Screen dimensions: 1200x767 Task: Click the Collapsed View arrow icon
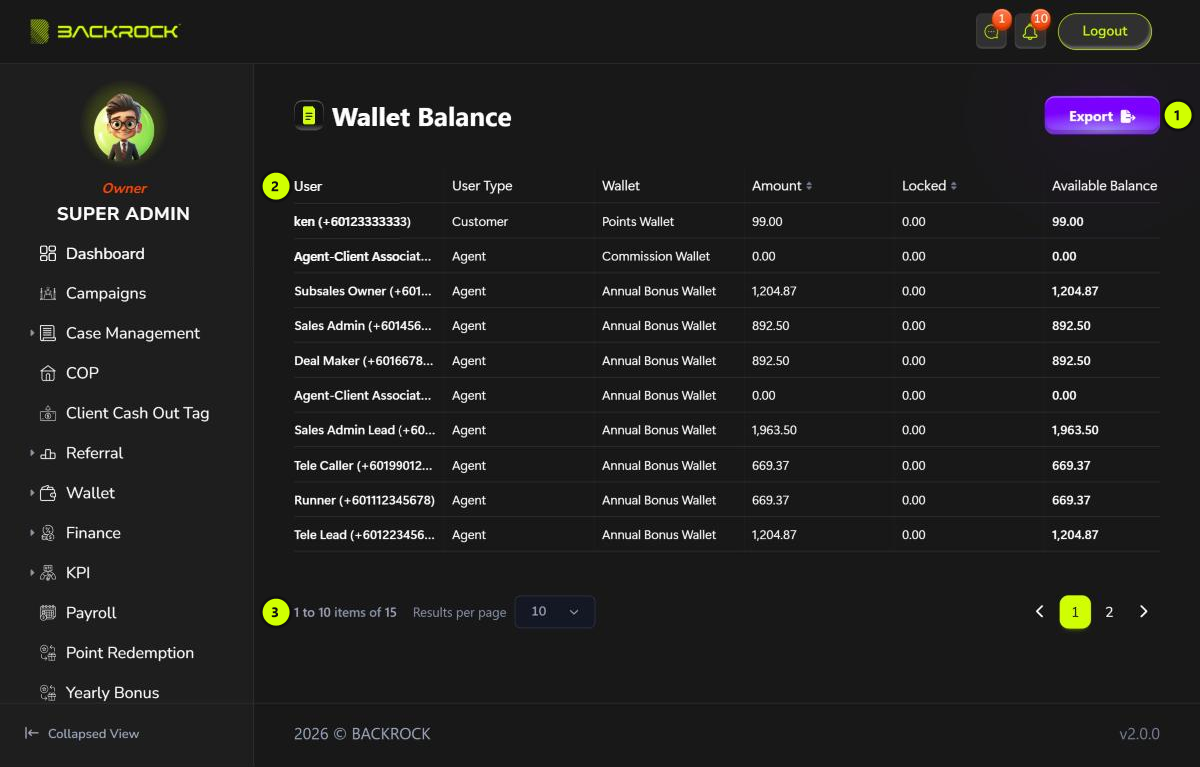pyautogui.click(x=32, y=733)
